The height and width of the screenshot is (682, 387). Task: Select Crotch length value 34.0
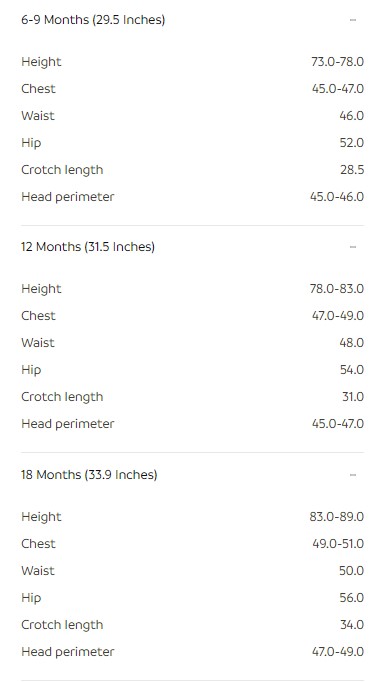point(352,625)
